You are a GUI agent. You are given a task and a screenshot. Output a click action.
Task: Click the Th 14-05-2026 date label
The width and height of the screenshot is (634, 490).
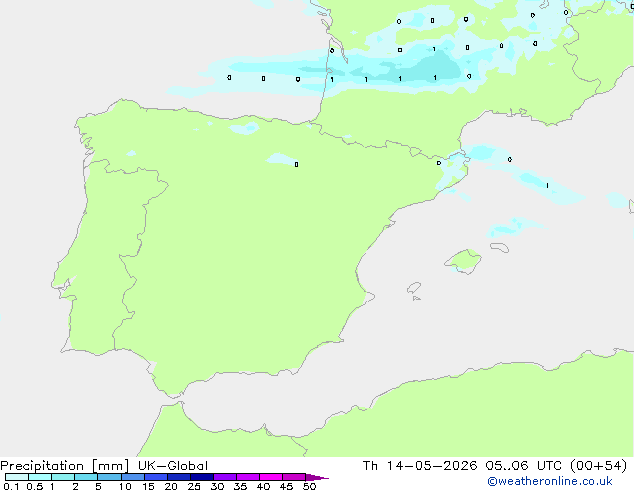(x=420, y=466)
